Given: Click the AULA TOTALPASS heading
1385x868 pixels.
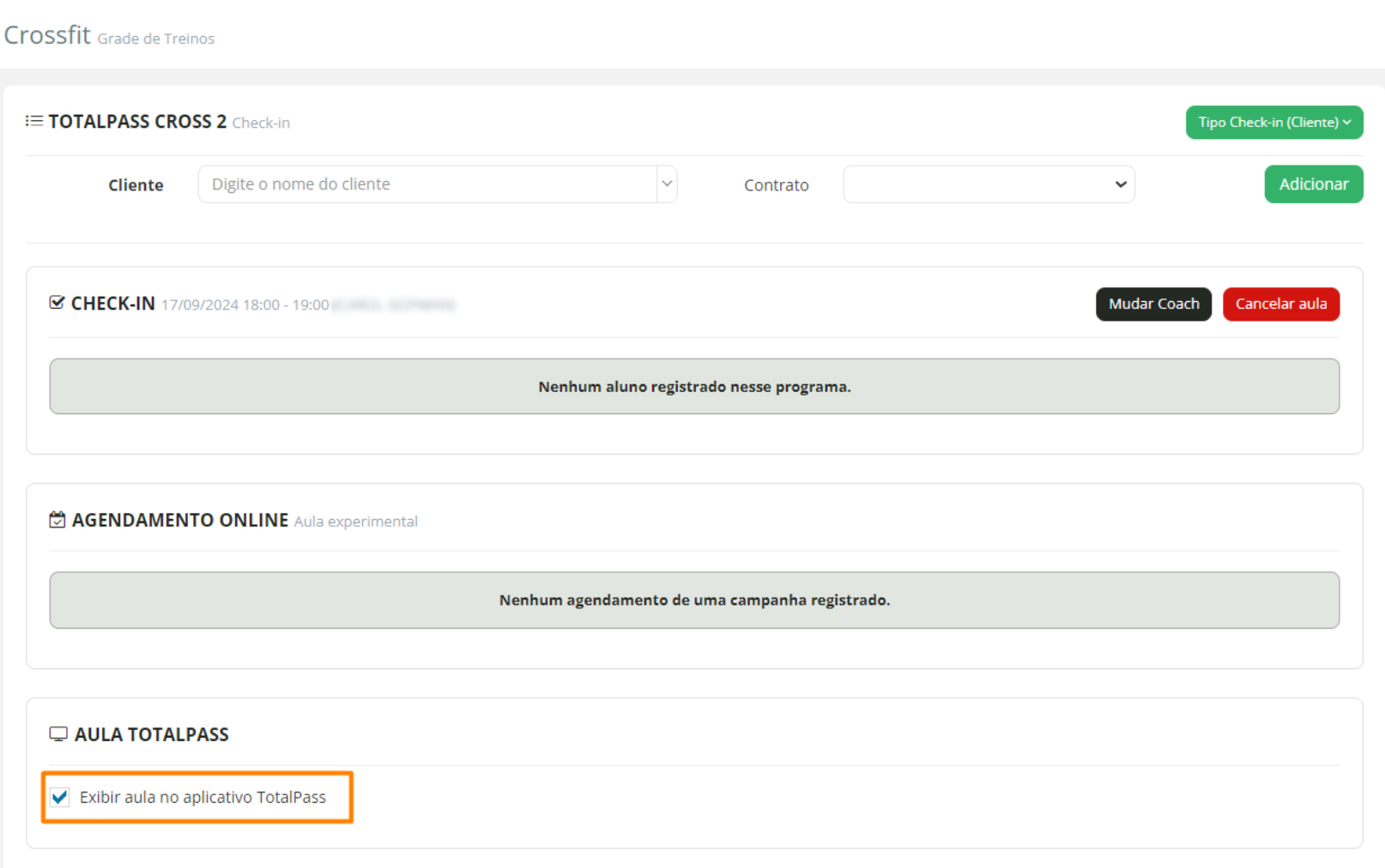Looking at the screenshot, I should click(x=152, y=734).
